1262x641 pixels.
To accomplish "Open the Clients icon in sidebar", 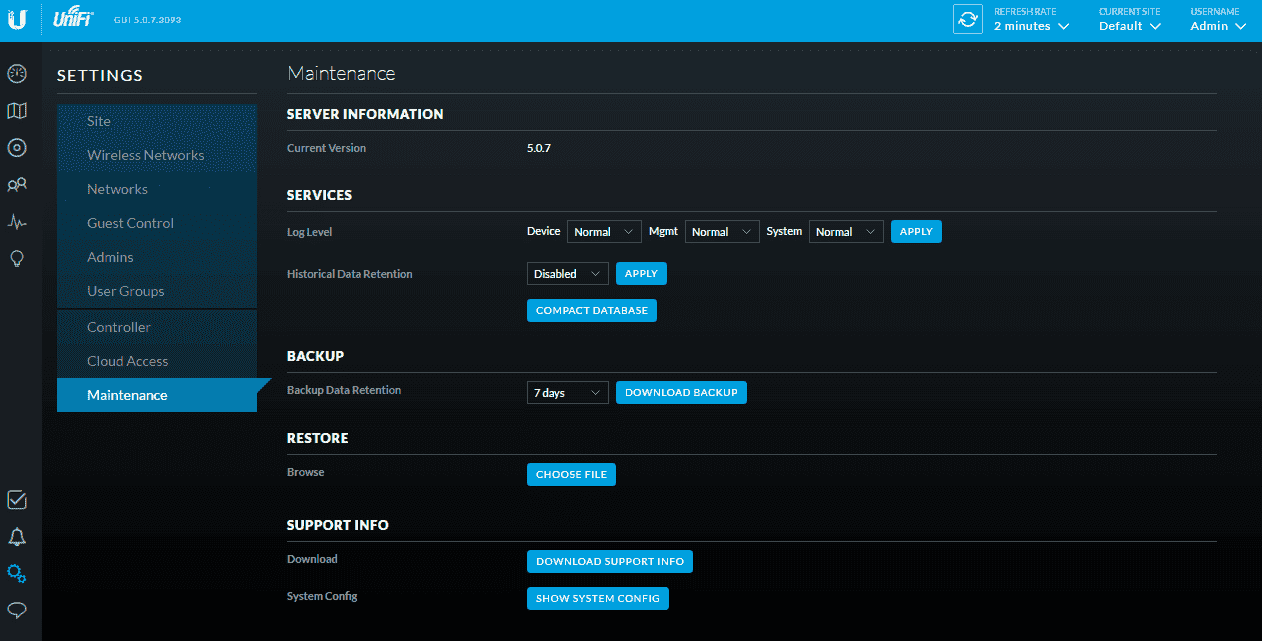I will click(x=17, y=185).
